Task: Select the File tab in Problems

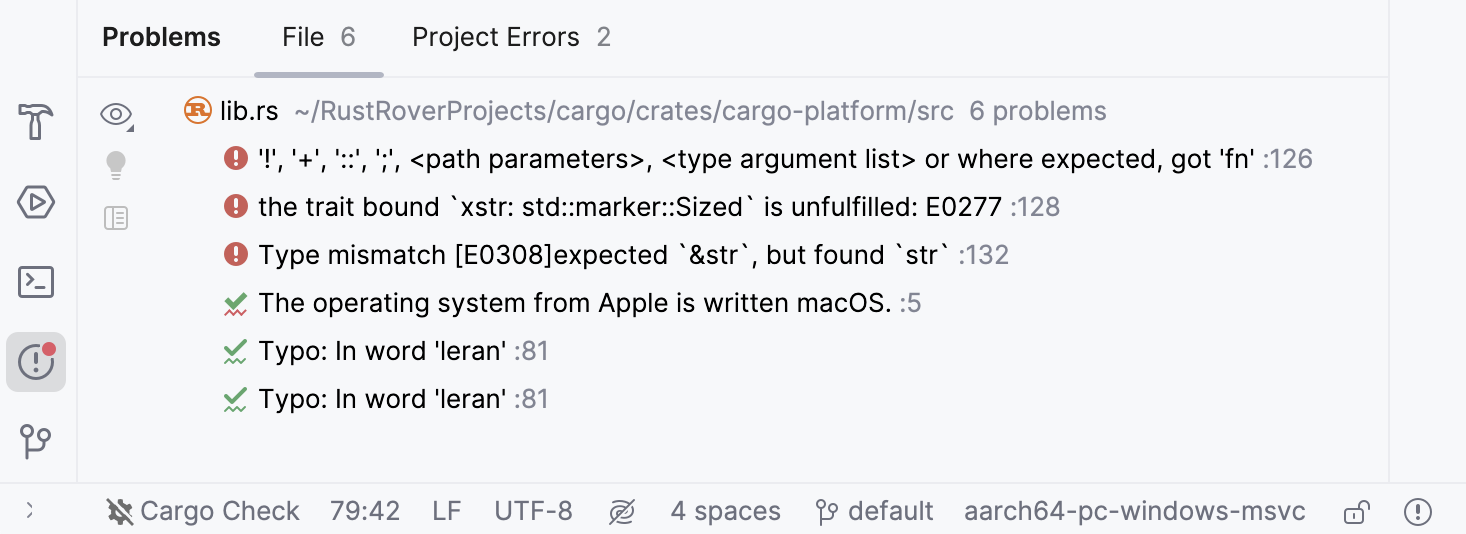Action: [x=318, y=38]
